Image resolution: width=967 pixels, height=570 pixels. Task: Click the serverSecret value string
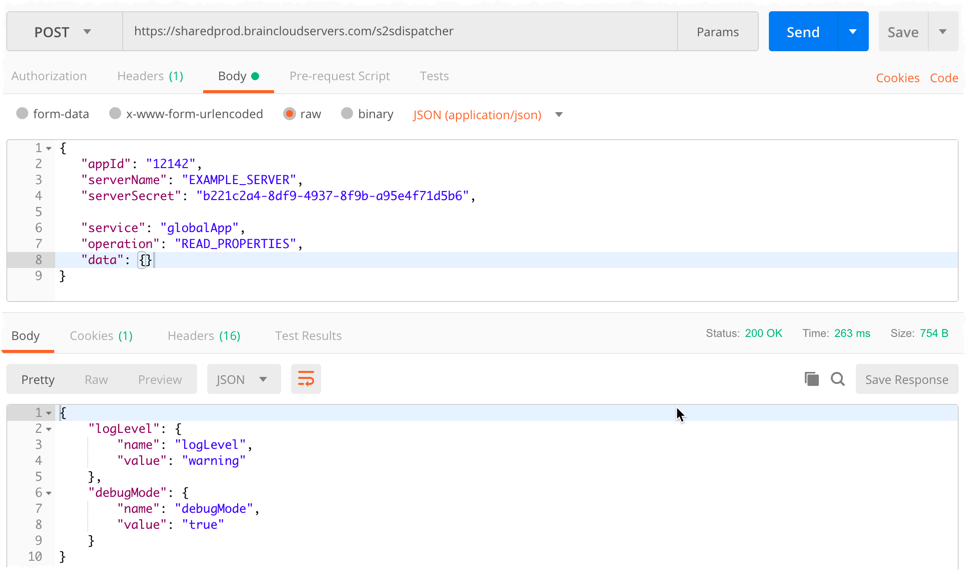coord(333,196)
